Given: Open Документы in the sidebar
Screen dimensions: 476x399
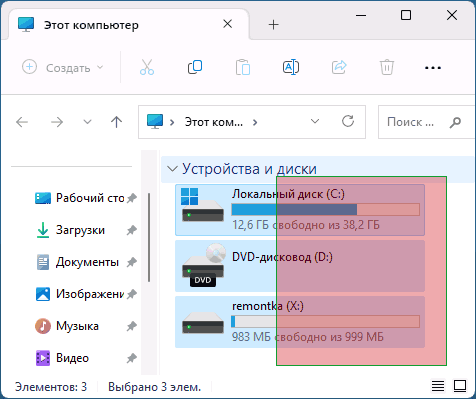Looking at the screenshot, I should [87, 262].
